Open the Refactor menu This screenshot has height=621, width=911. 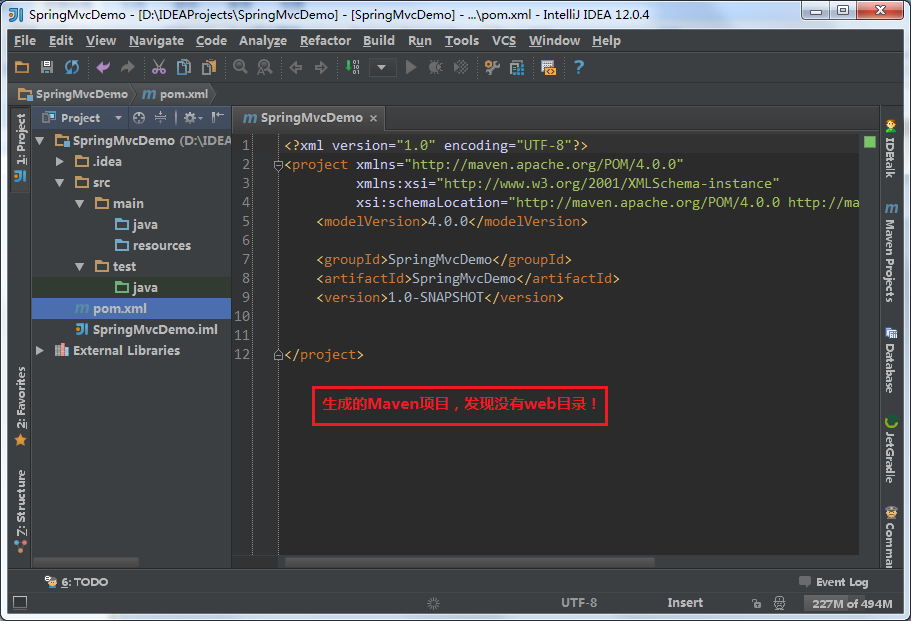[x=325, y=41]
